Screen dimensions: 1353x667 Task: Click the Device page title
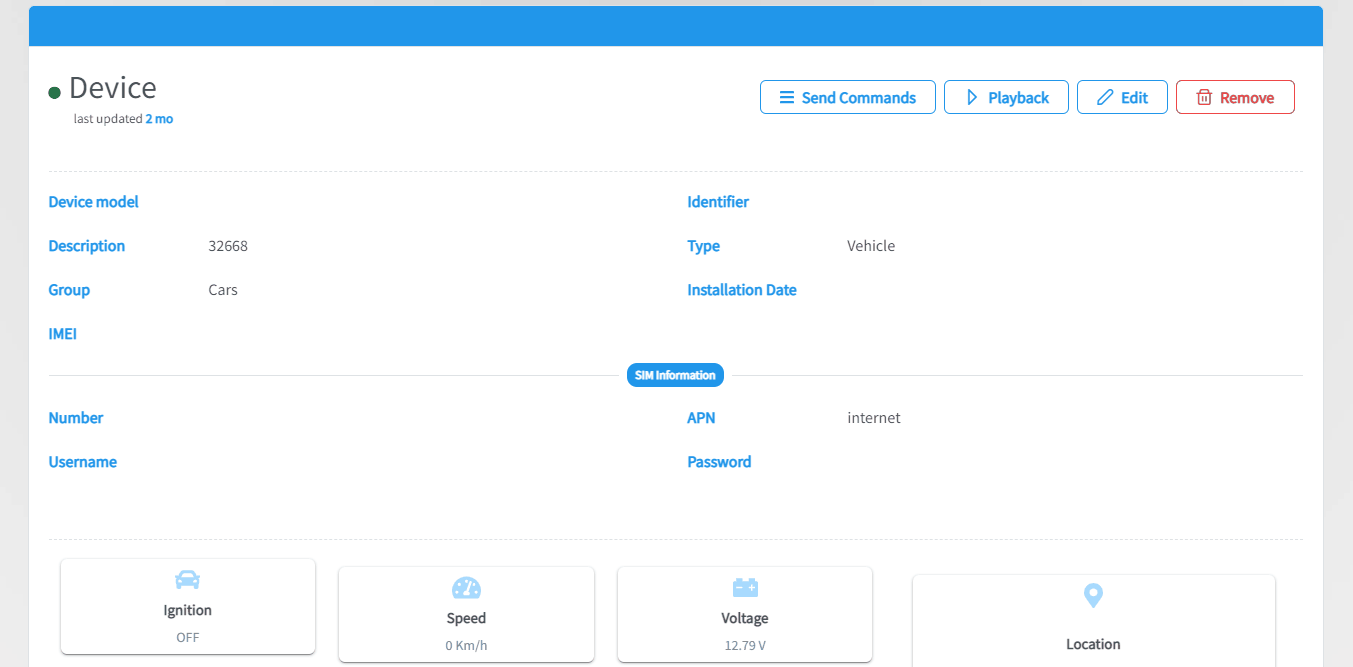coord(112,88)
